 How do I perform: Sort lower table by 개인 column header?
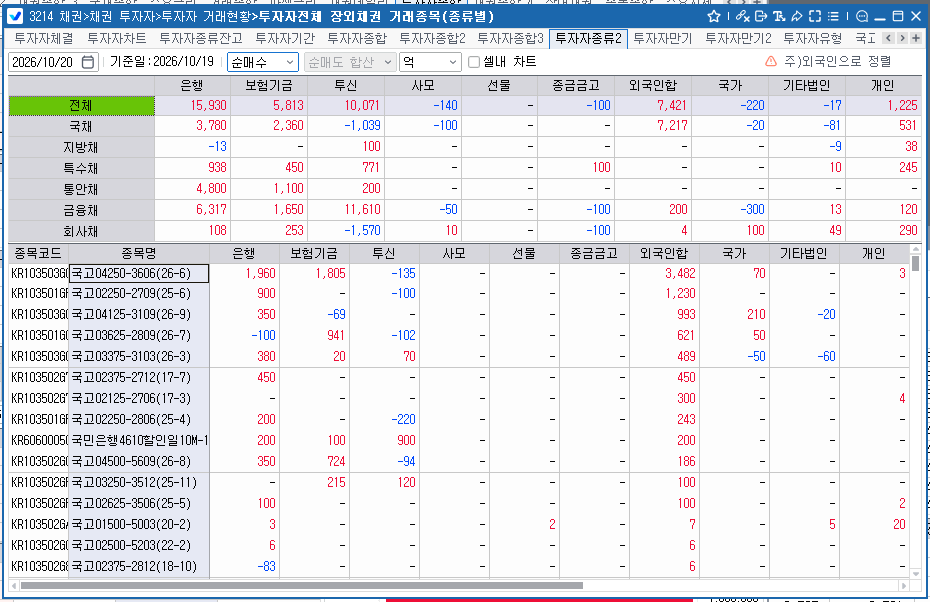point(874,253)
